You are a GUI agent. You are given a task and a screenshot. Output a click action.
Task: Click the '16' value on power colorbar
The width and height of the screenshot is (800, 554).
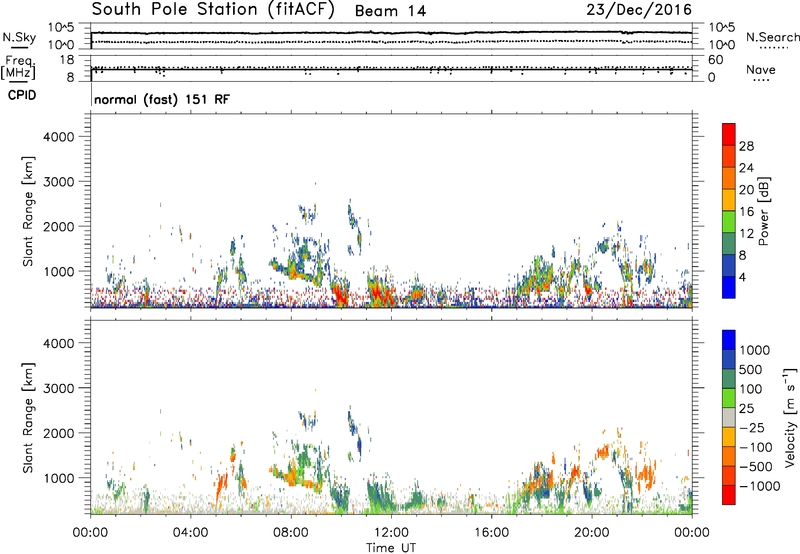pos(746,212)
